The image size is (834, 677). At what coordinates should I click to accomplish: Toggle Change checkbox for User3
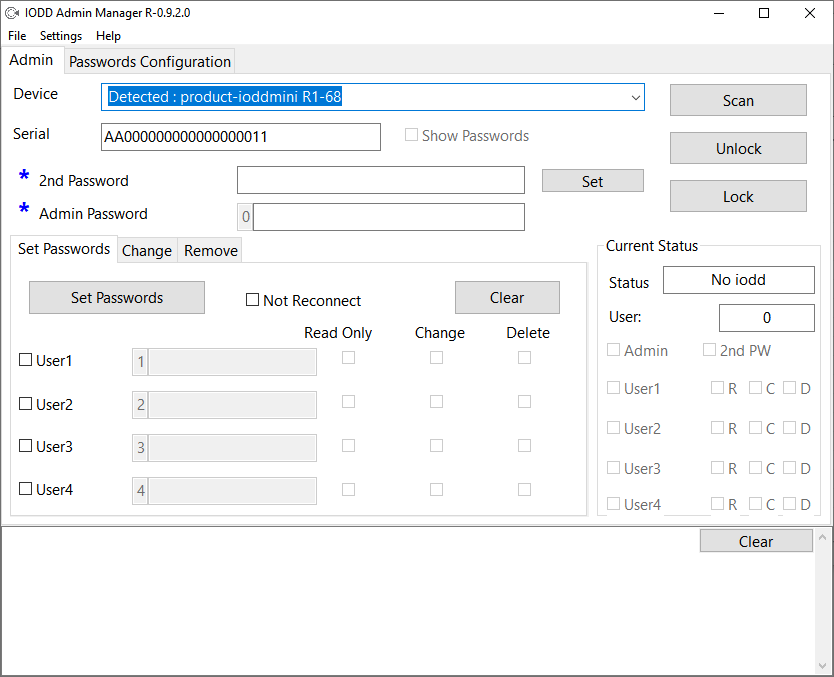(436, 445)
